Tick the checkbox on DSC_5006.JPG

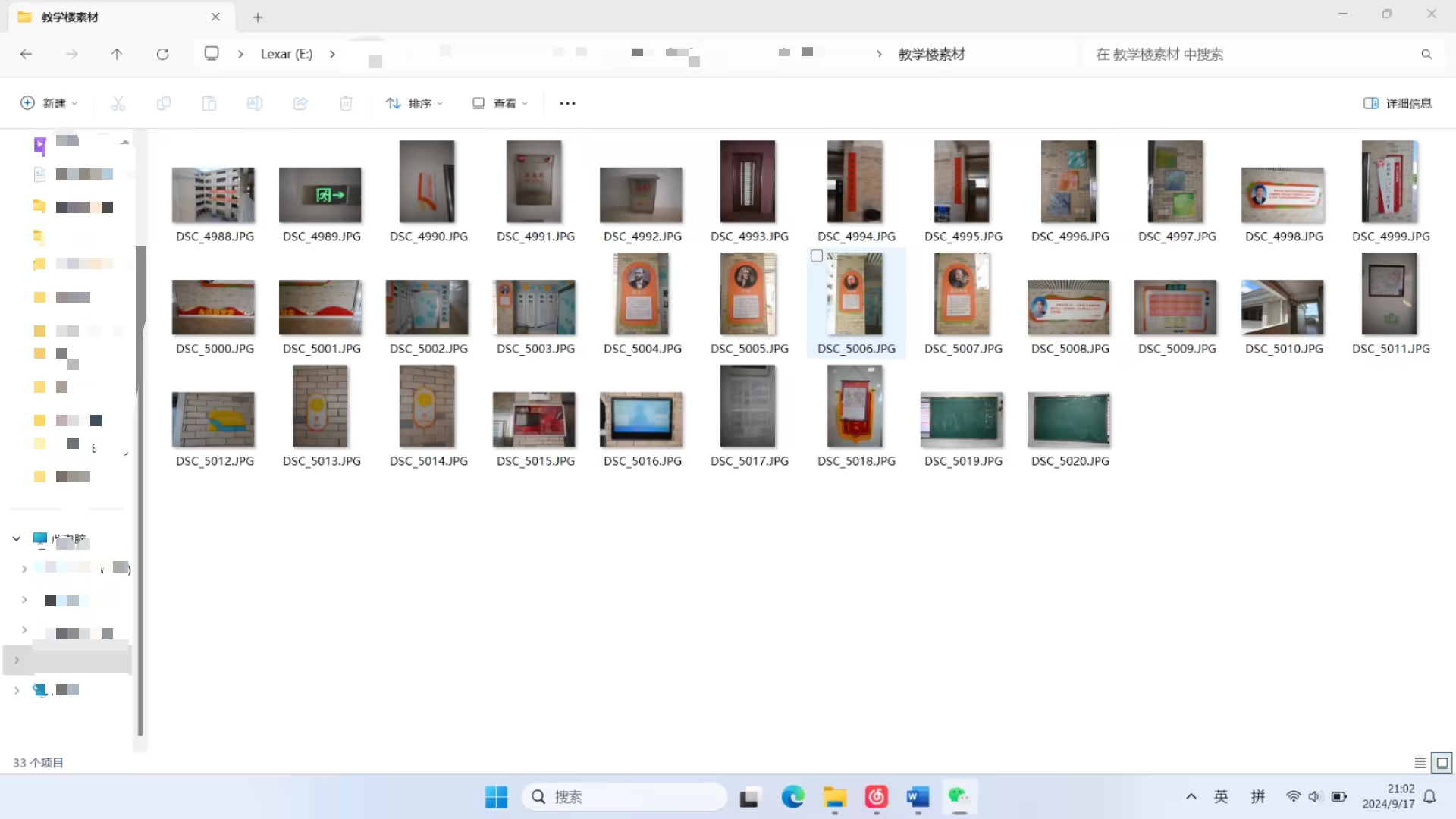coord(817,256)
